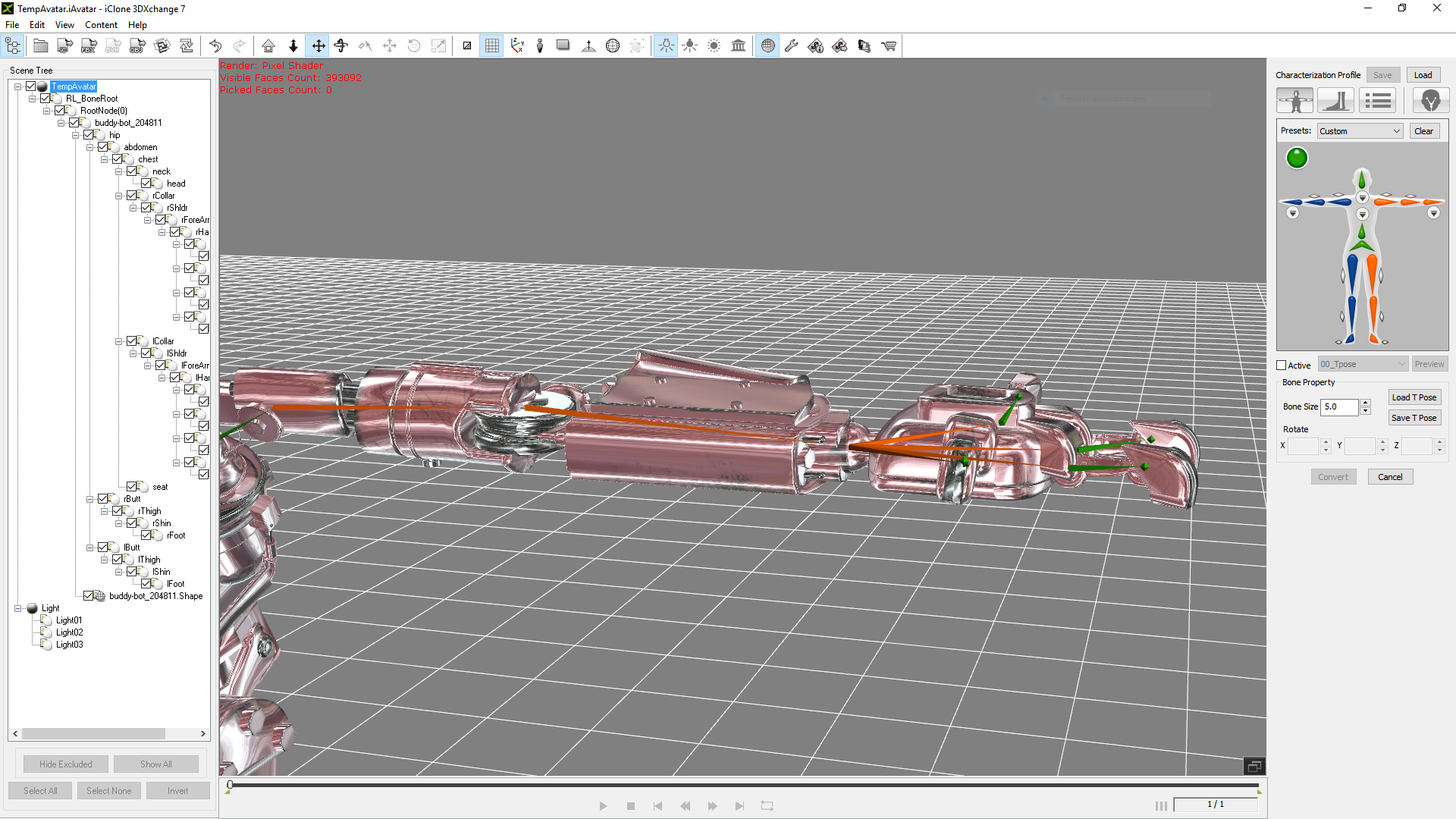Select the Align to Ground down-arrow tool

pos(293,46)
